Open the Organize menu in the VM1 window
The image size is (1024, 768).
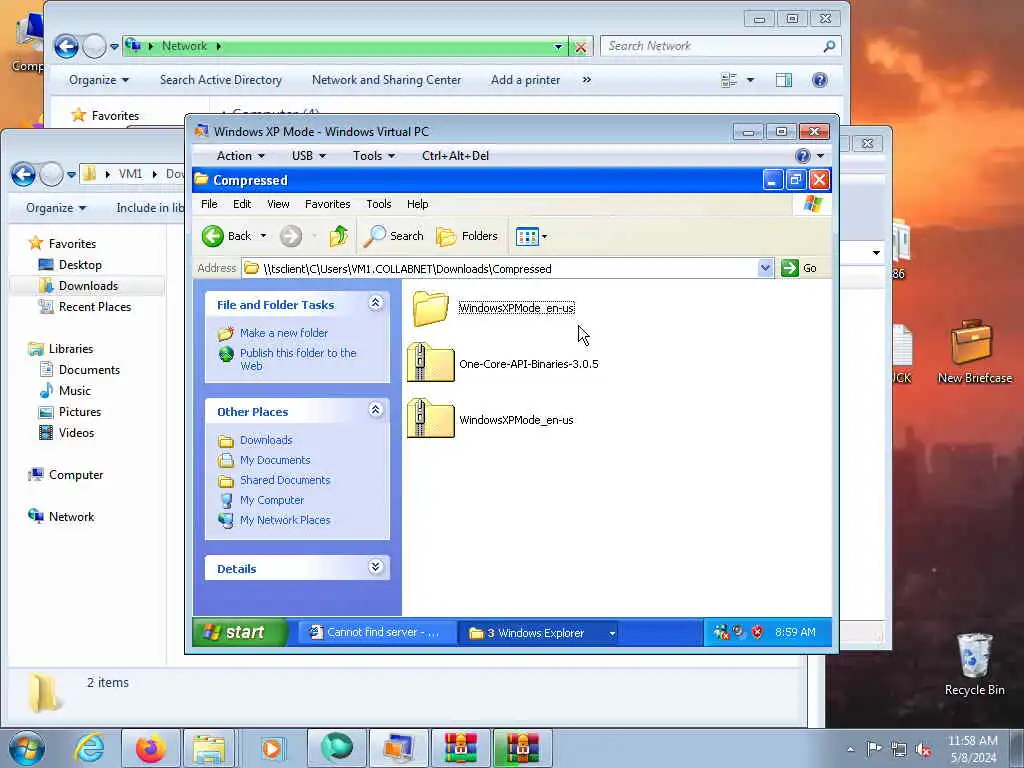56,208
